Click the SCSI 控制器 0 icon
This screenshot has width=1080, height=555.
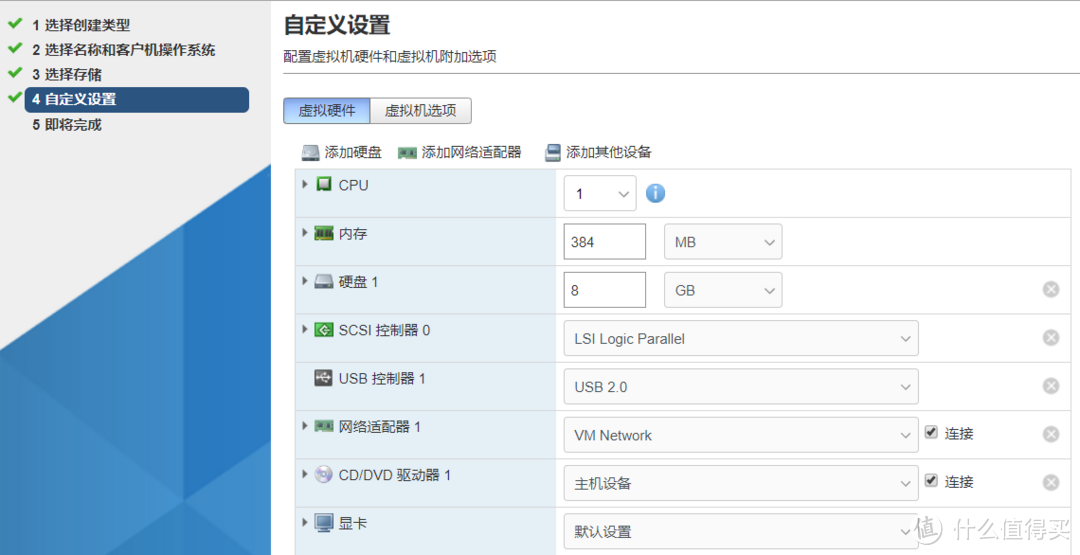point(324,330)
